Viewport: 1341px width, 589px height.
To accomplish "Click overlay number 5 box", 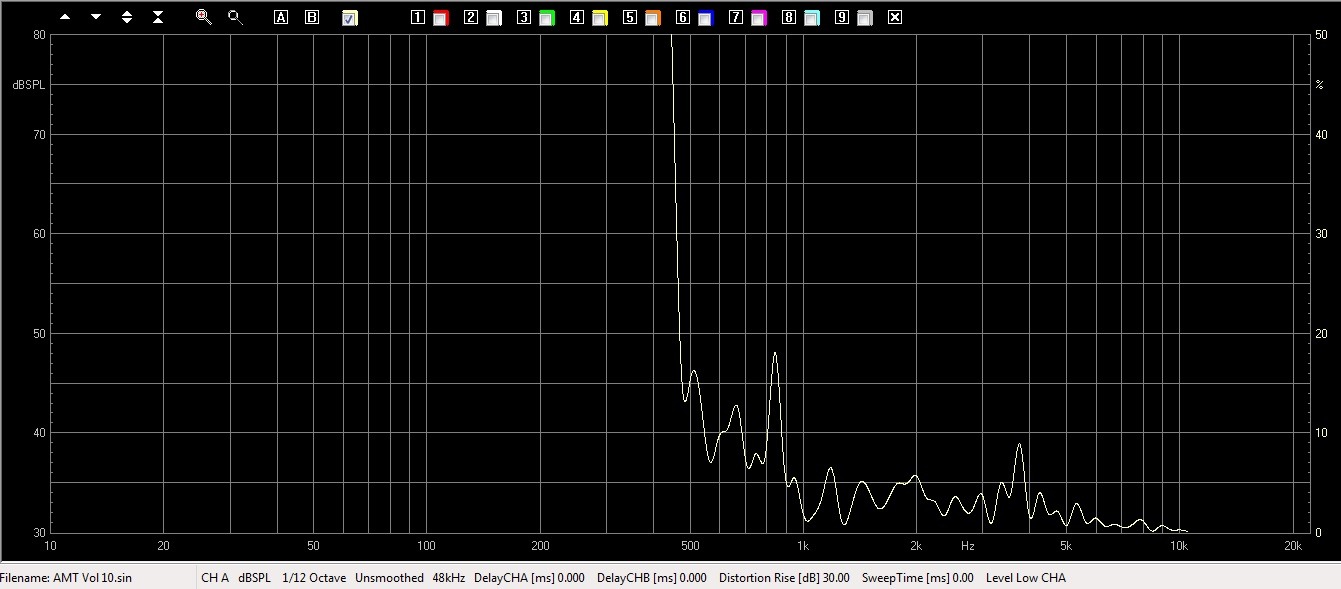I will 630,17.
